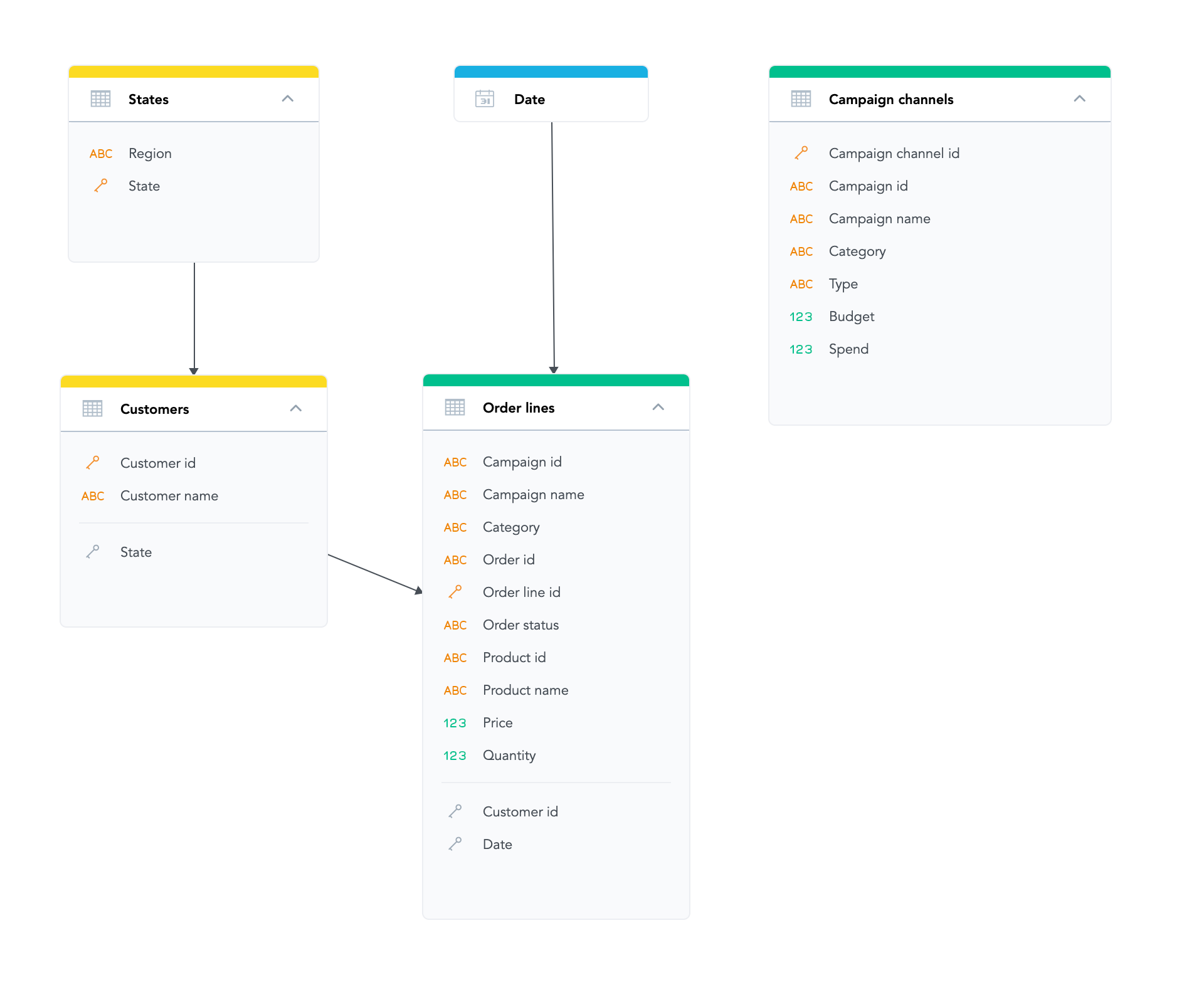Click the 123 icon beside Budget

pyautogui.click(x=801, y=317)
